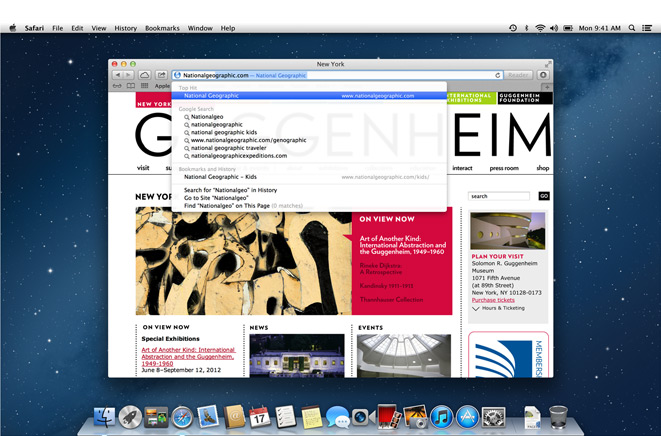Click the iCloud Tabs toolbar icon

145,75
